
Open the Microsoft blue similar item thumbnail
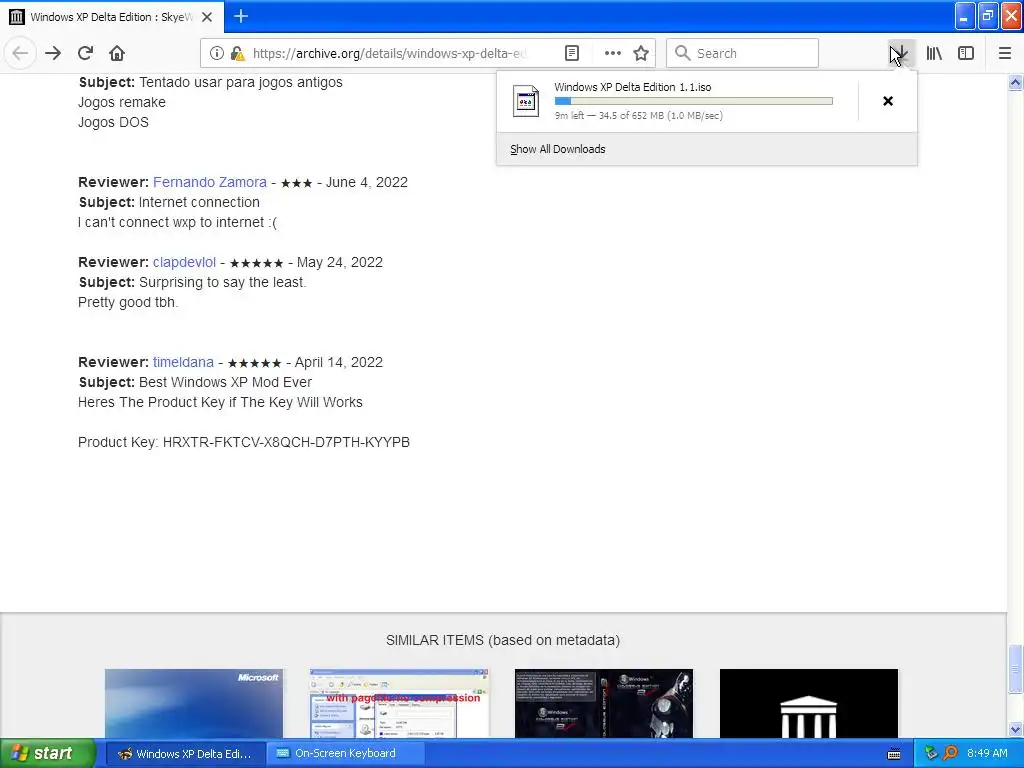(x=194, y=703)
